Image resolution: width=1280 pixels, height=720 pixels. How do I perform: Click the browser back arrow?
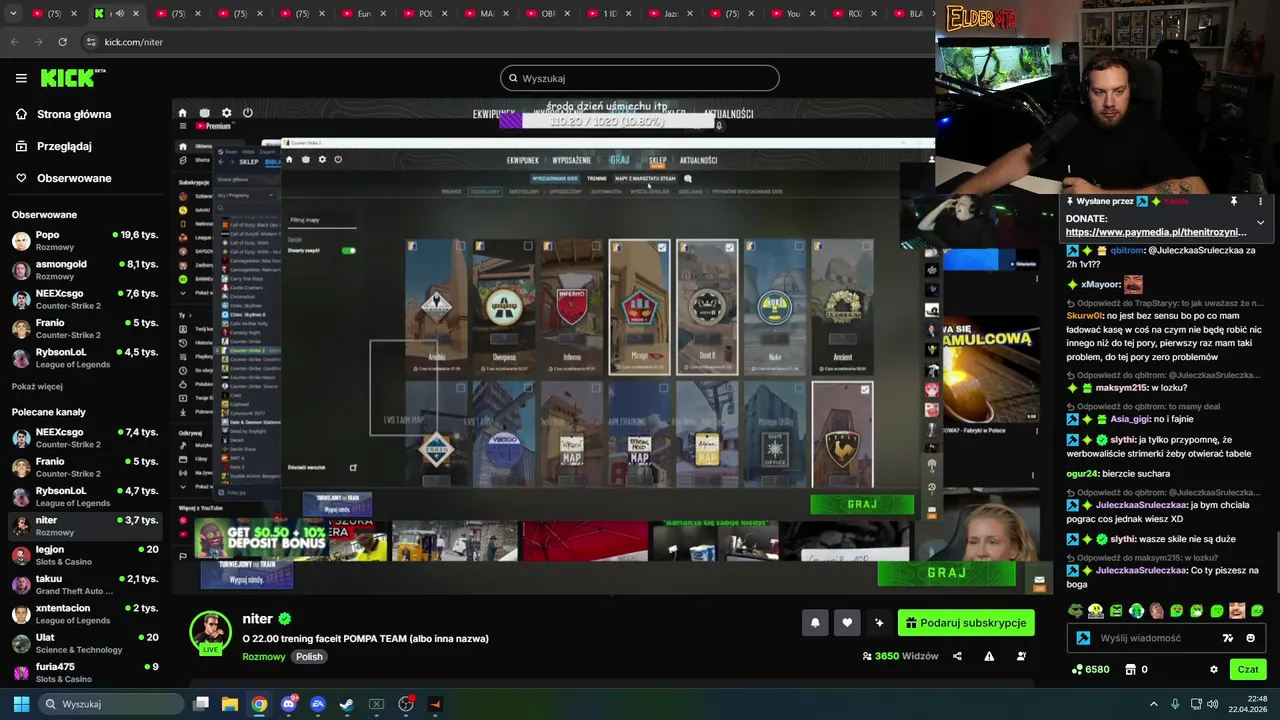tap(14, 42)
